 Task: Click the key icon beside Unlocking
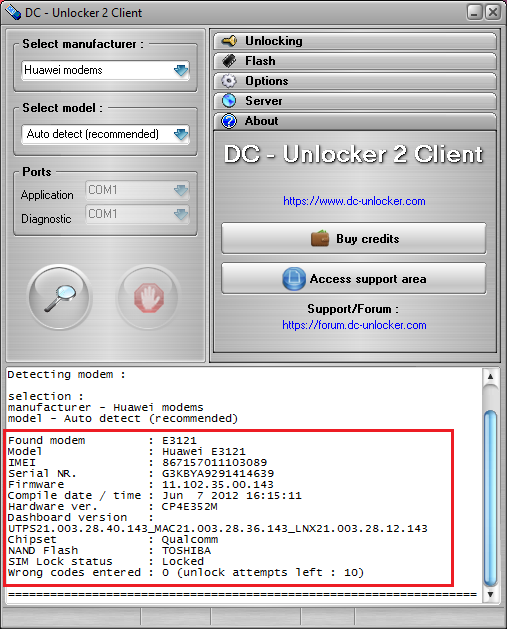(229, 41)
